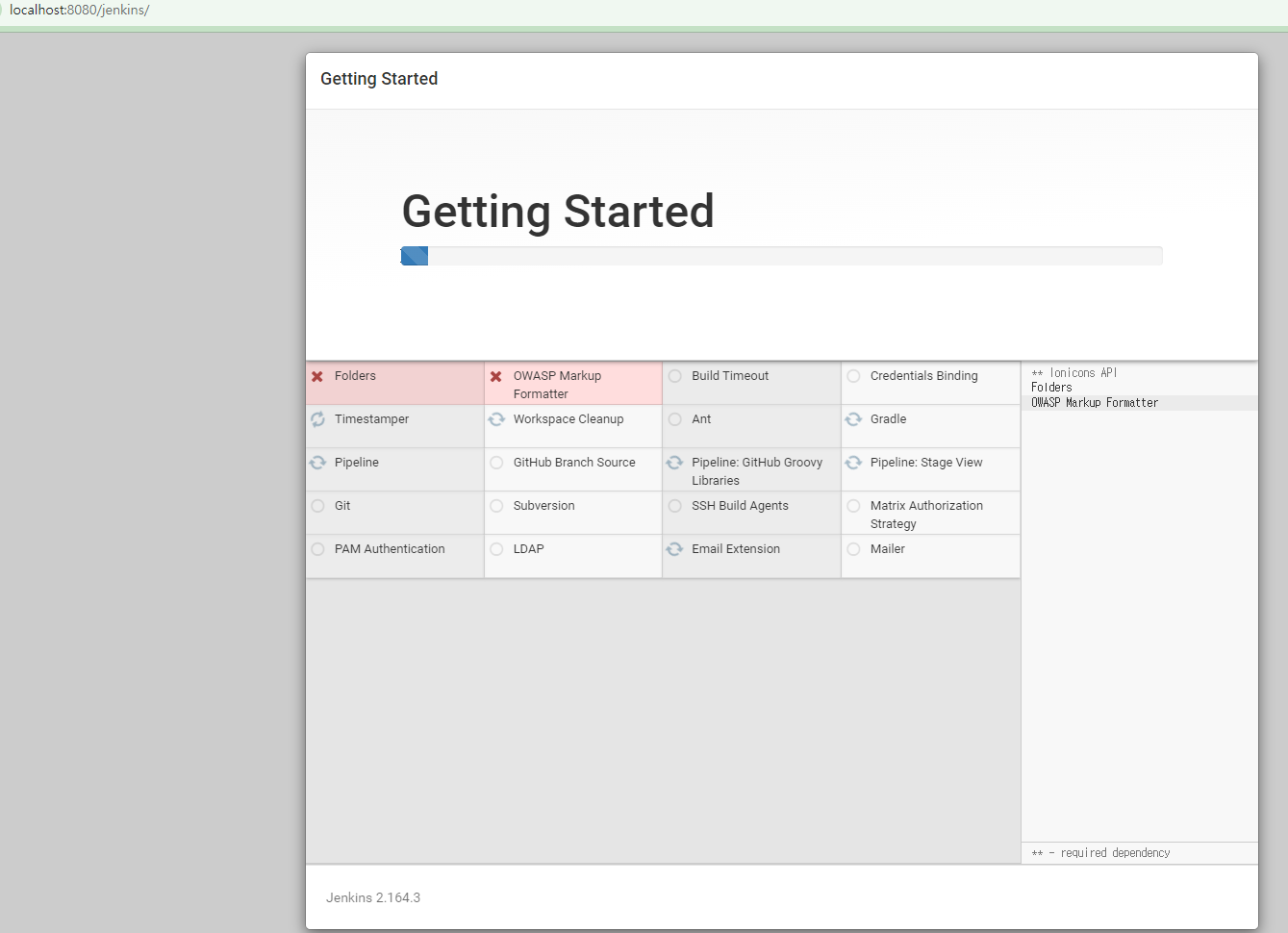Click the large Getting Started heading
Screen dimensions: 1288x933
558,212
